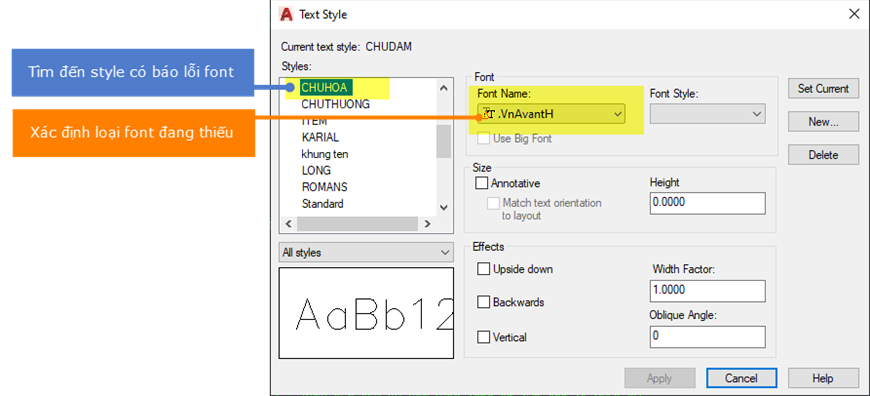
Task: Toggle Match text orientation to layout
Action: pos(493,204)
